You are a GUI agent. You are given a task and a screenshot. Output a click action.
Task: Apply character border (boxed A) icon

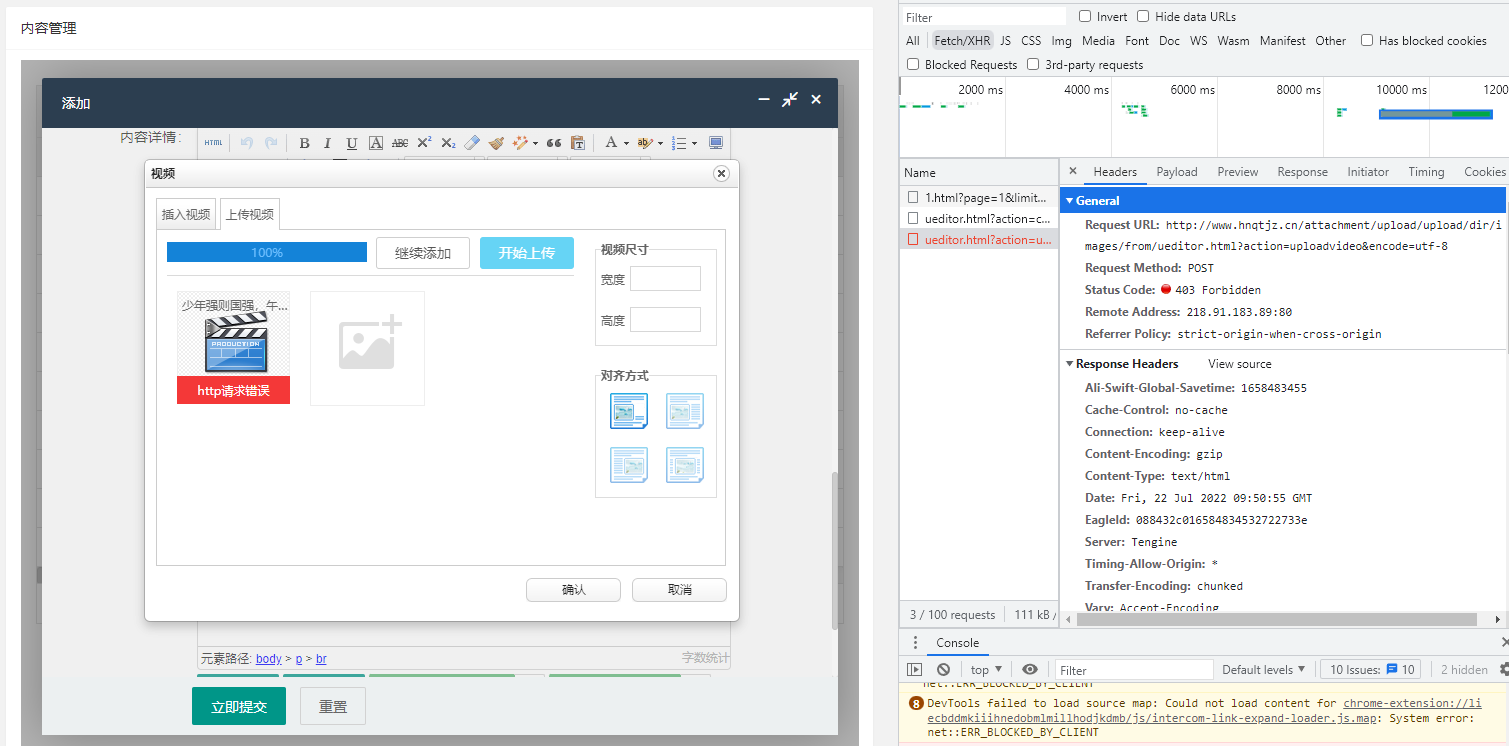click(375, 143)
